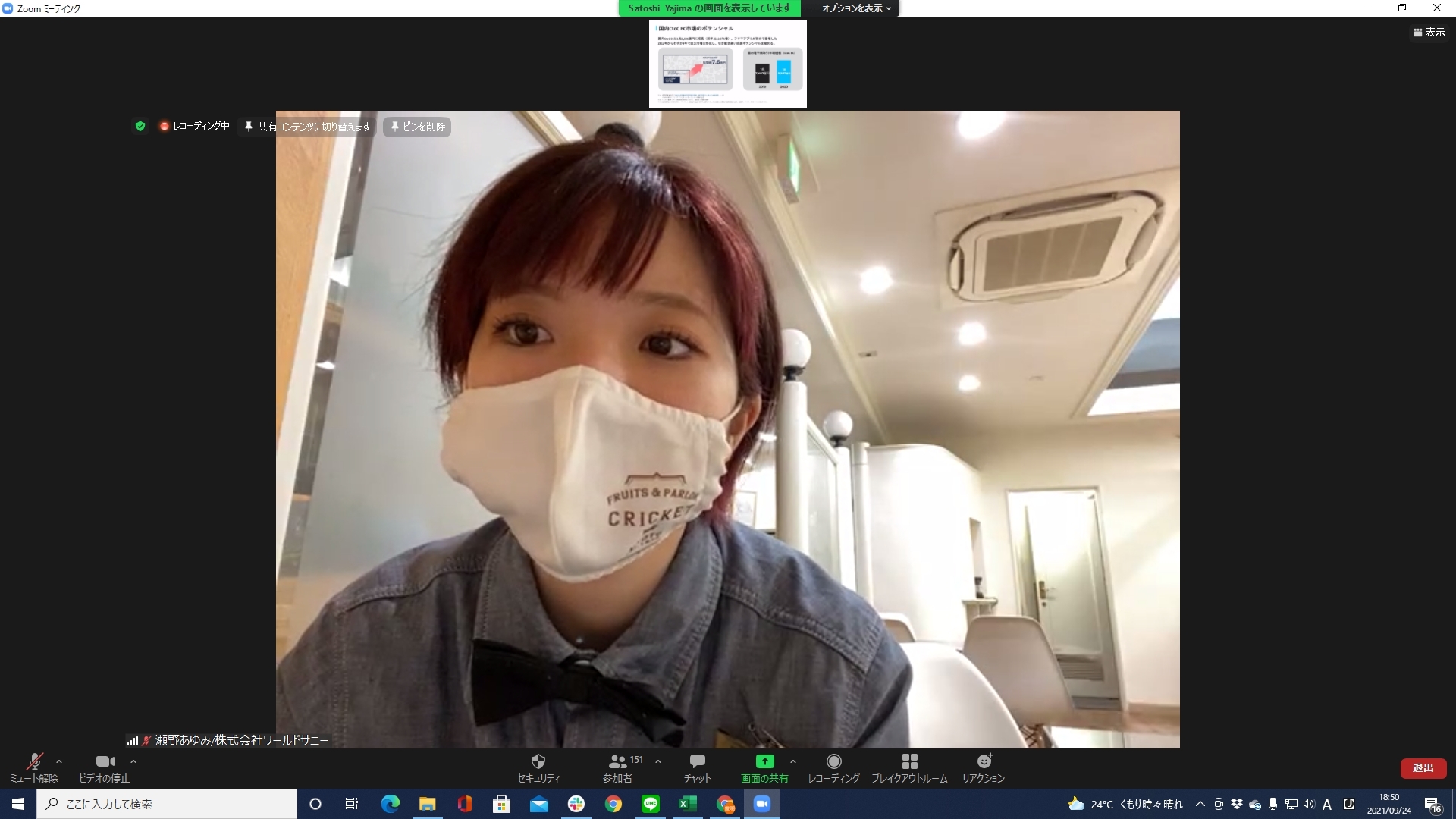This screenshot has height=819, width=1456.
Task: Expand the arrow next to participants count
Action: pos(658,761)
